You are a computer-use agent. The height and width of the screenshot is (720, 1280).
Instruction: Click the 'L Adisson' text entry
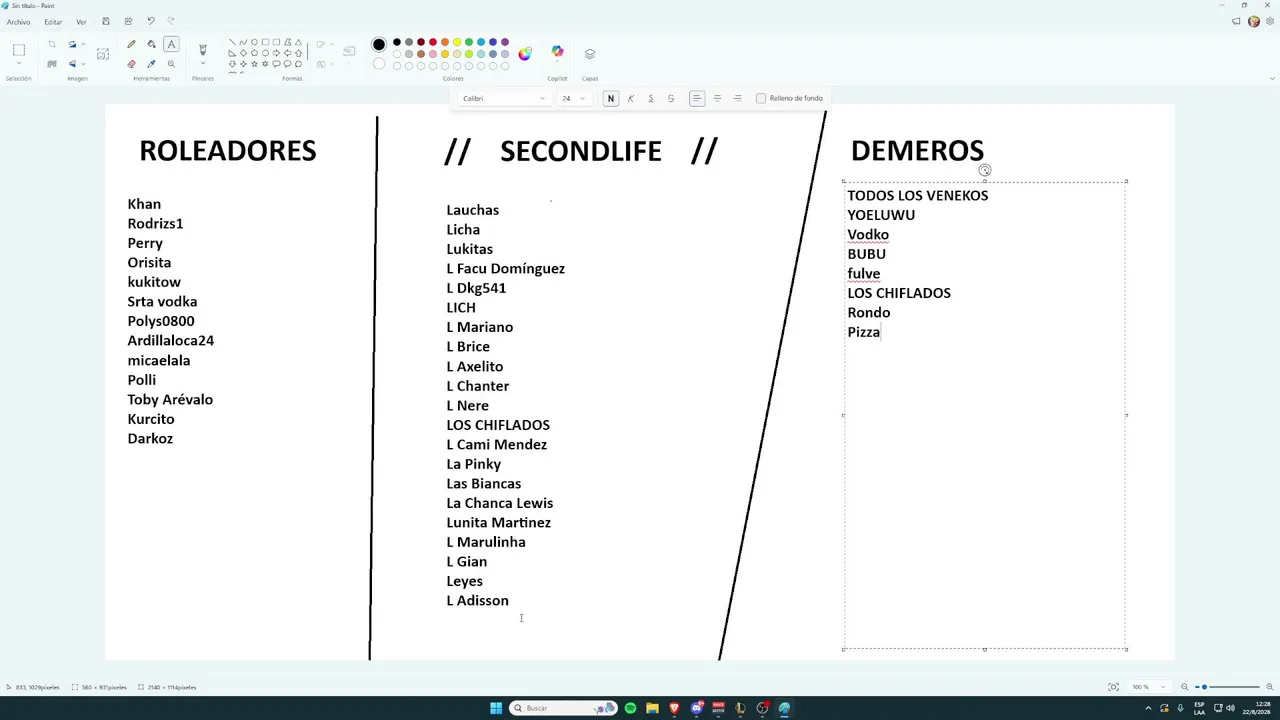click(477, 600)
